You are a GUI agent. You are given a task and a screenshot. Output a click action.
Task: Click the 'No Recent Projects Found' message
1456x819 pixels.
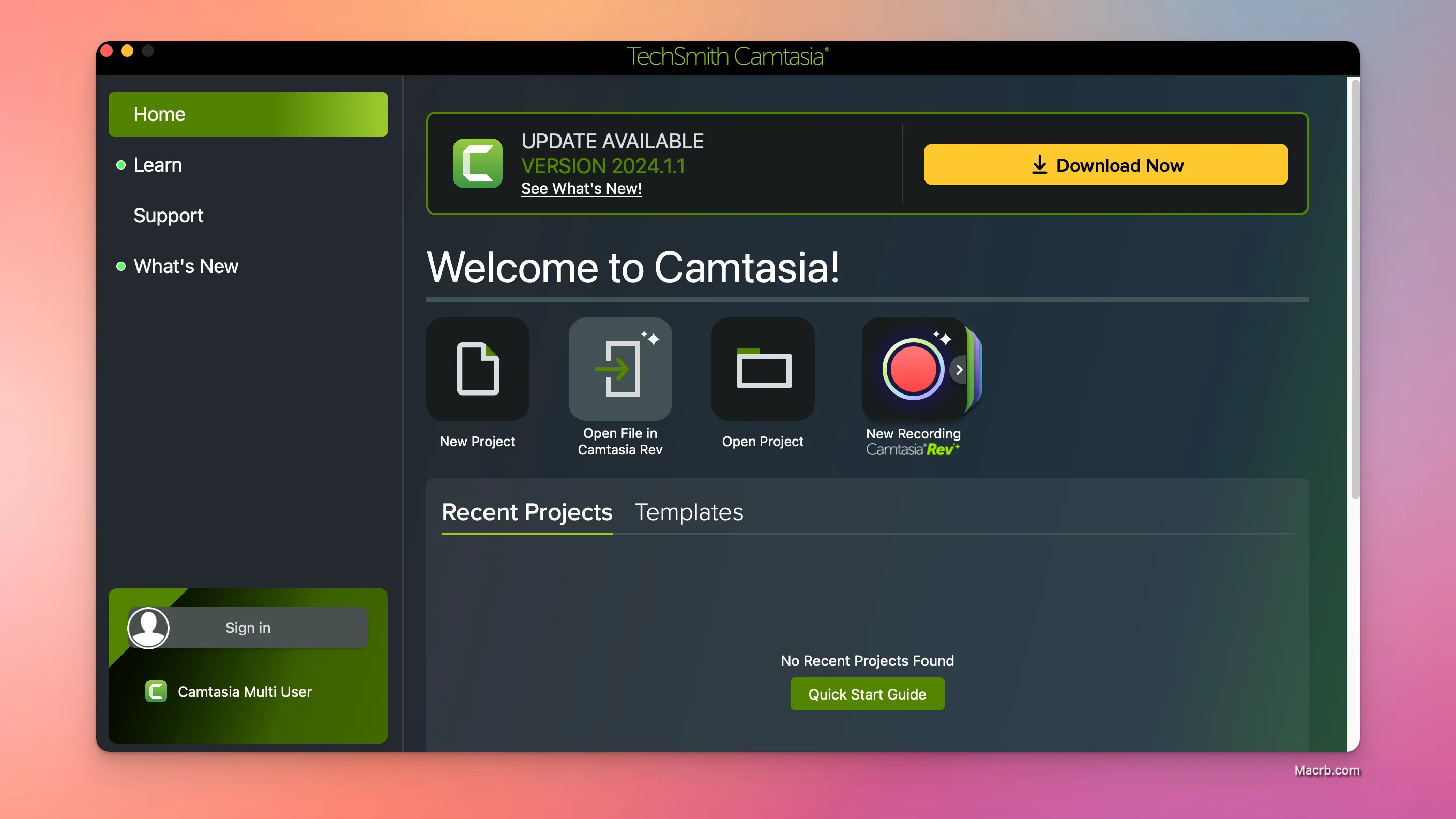click(867, 661)
